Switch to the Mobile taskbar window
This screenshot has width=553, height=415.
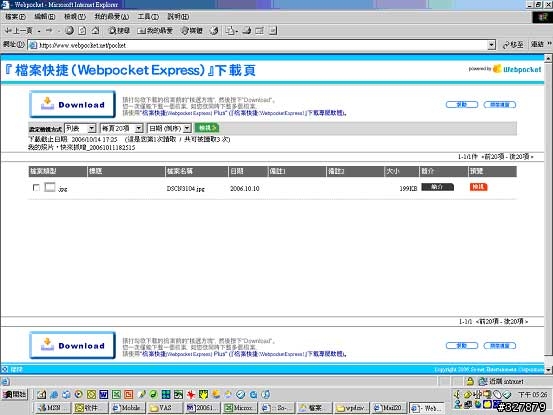127,408
